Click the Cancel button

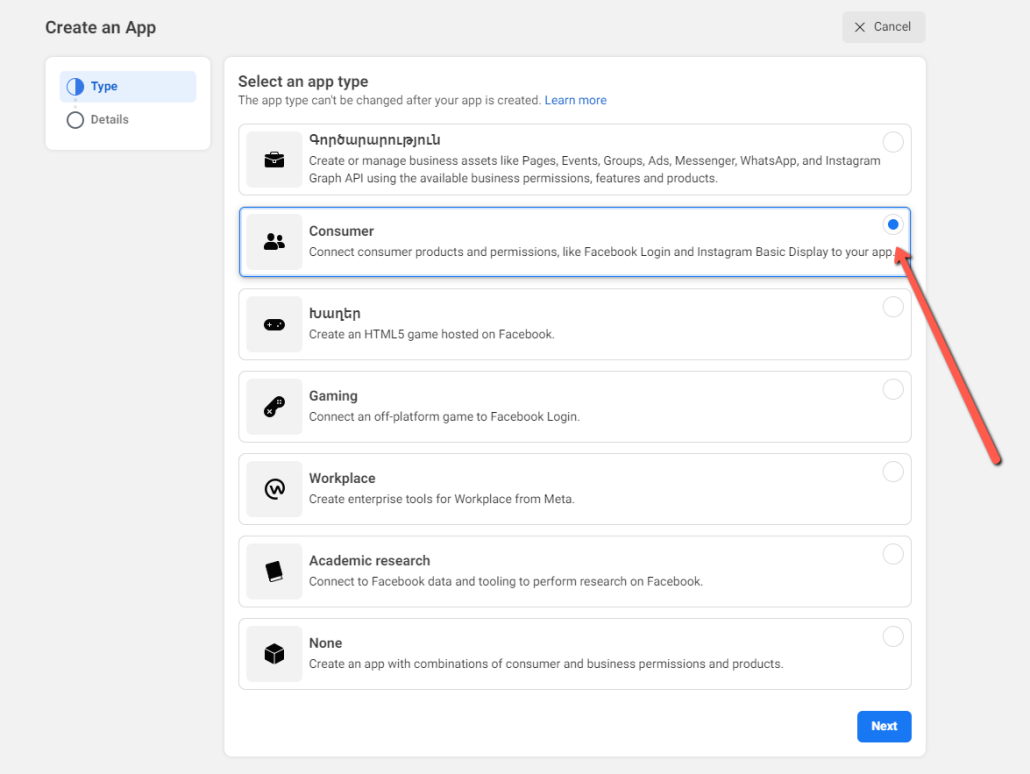pyautogui.click(x=883, y=27)
